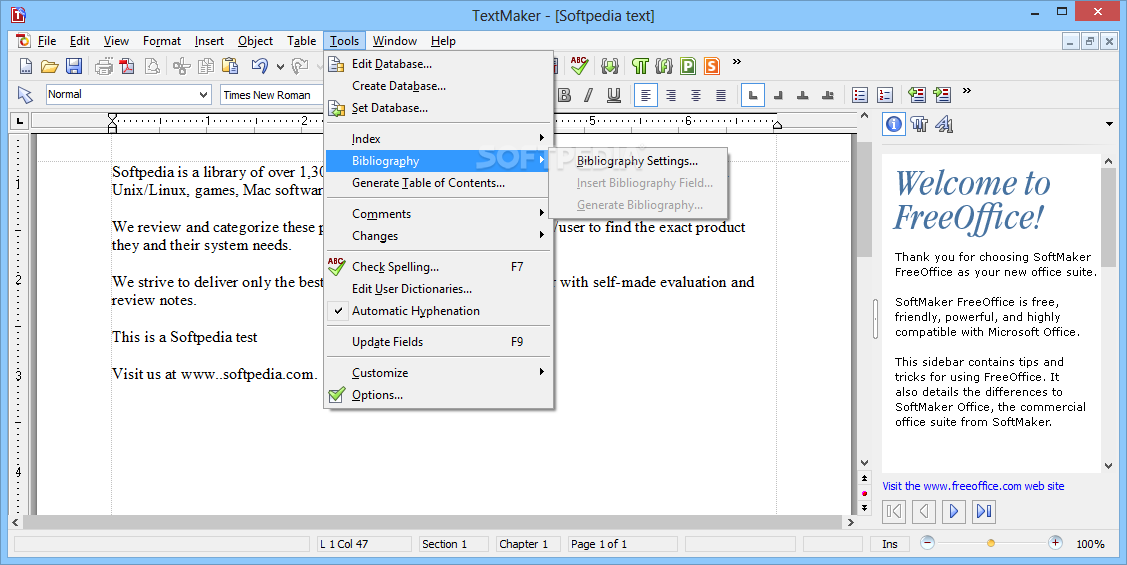The height and width of the screenshot is (565, 1127).
Task: Select Update Fields menu entry
Action: (x=439, y=341)
